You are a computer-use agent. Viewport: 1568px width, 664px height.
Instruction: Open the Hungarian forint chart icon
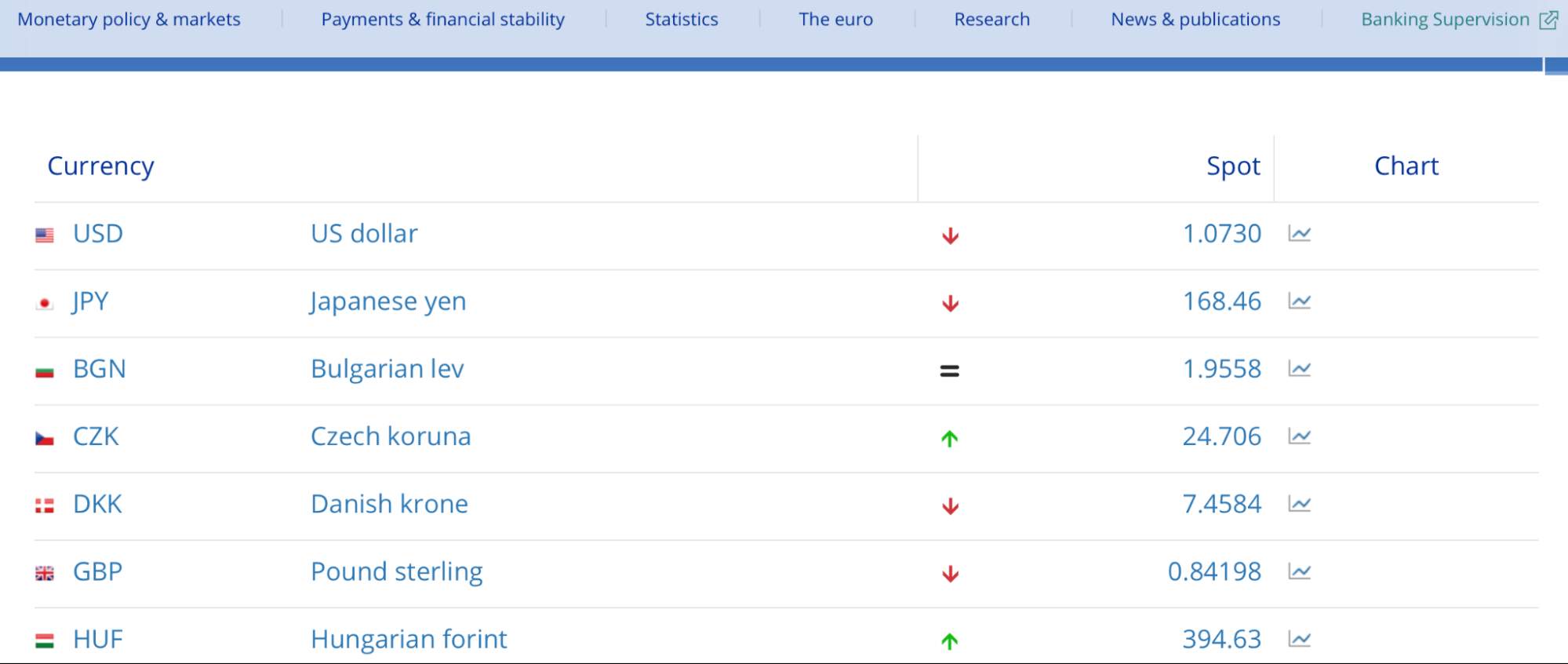coord(1299,639)
